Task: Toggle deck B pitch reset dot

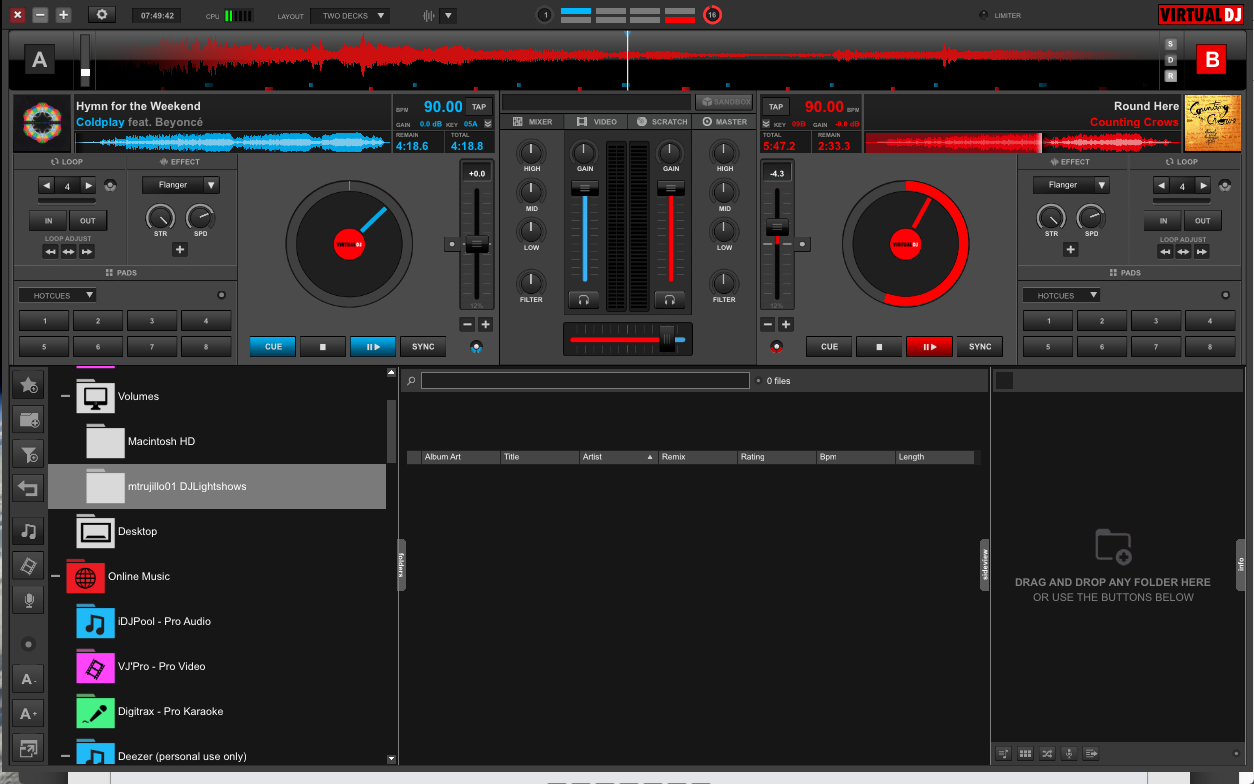Action: click(x=802, y=244)
